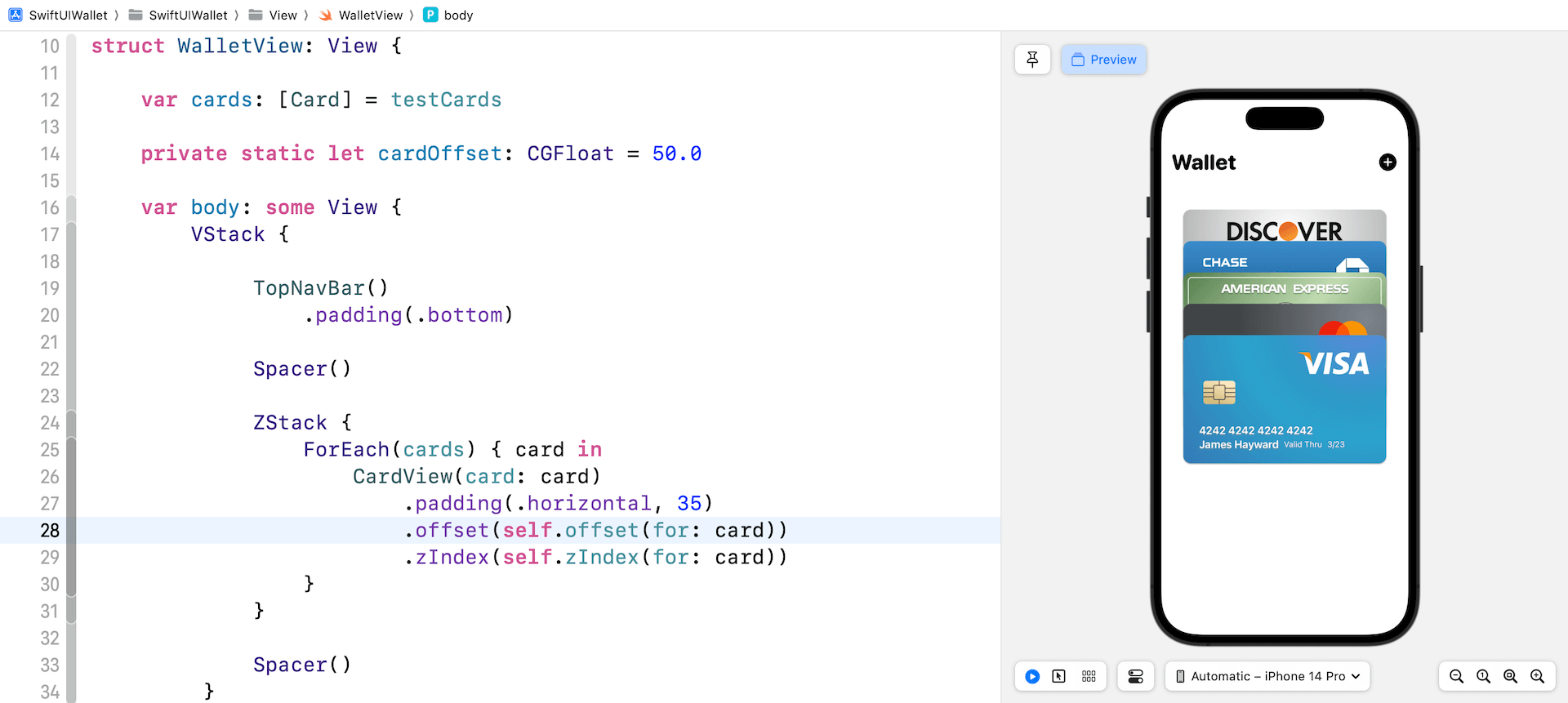Click the 35 padding value

[689, 504]
